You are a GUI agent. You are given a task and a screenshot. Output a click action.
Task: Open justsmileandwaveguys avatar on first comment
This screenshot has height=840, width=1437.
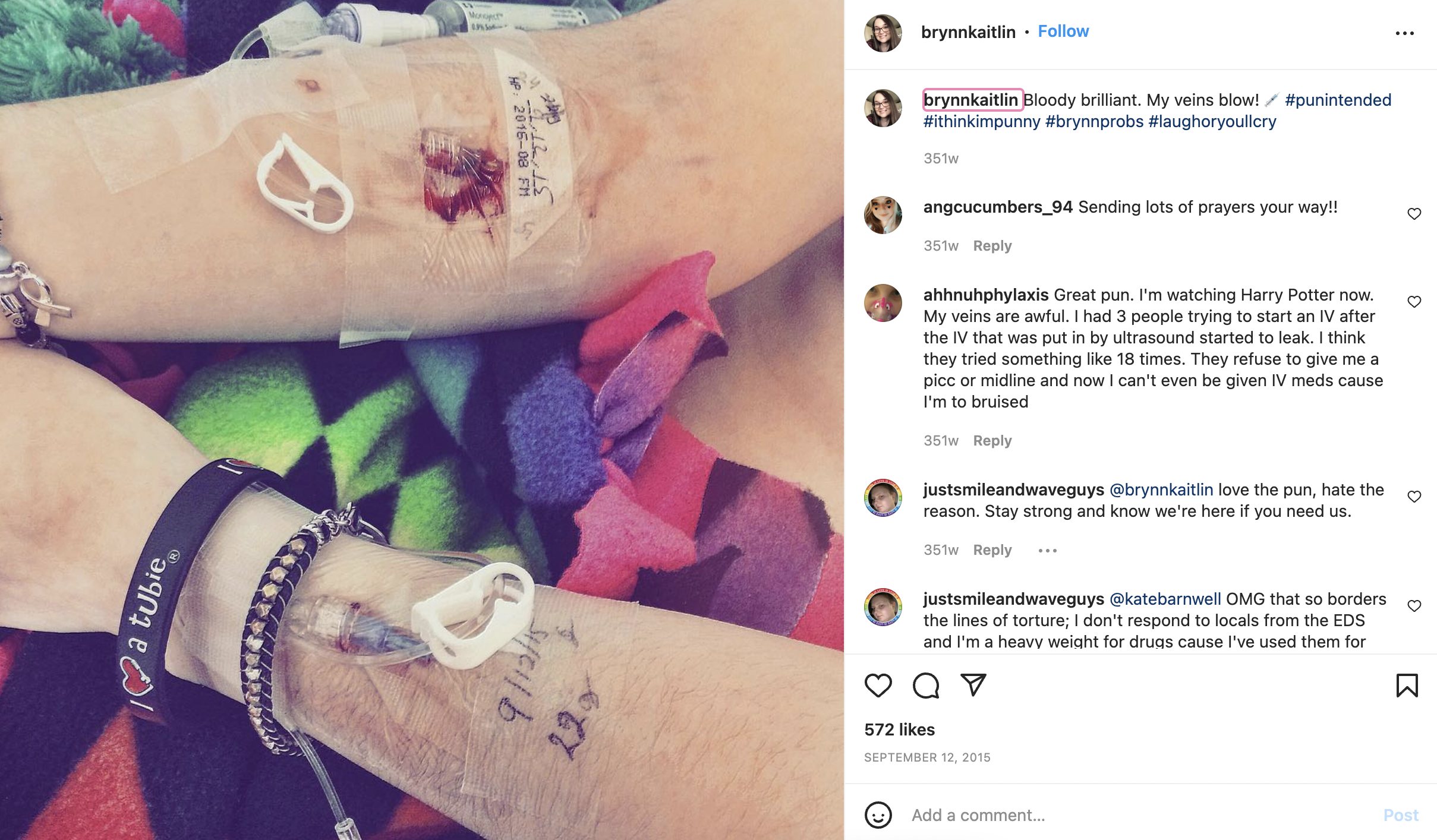pyautogui.click(x=883, y=497)
